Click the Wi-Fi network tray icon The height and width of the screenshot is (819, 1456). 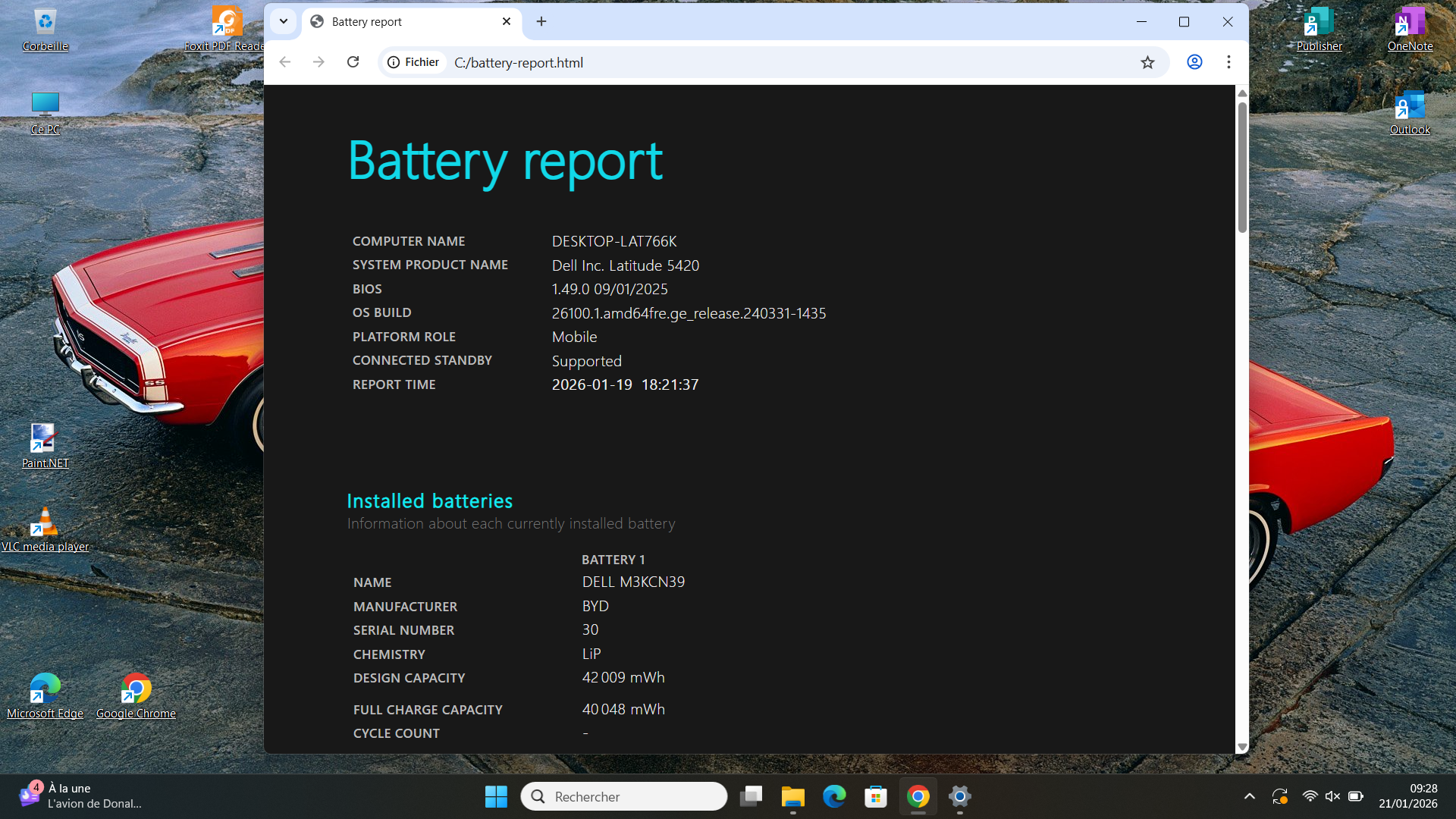1310,796
